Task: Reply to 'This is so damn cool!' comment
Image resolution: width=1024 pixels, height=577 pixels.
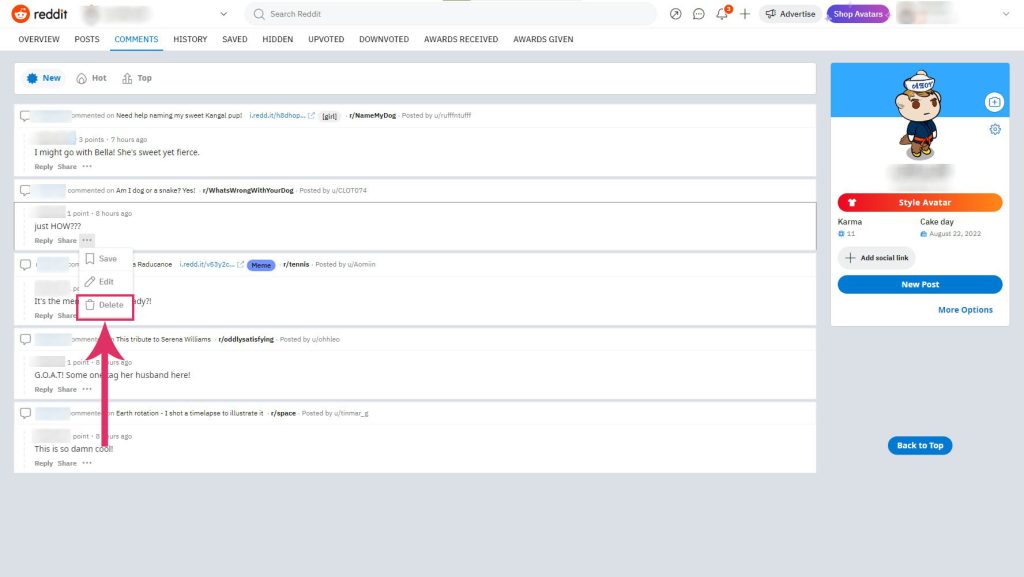Action: point(44,463)
